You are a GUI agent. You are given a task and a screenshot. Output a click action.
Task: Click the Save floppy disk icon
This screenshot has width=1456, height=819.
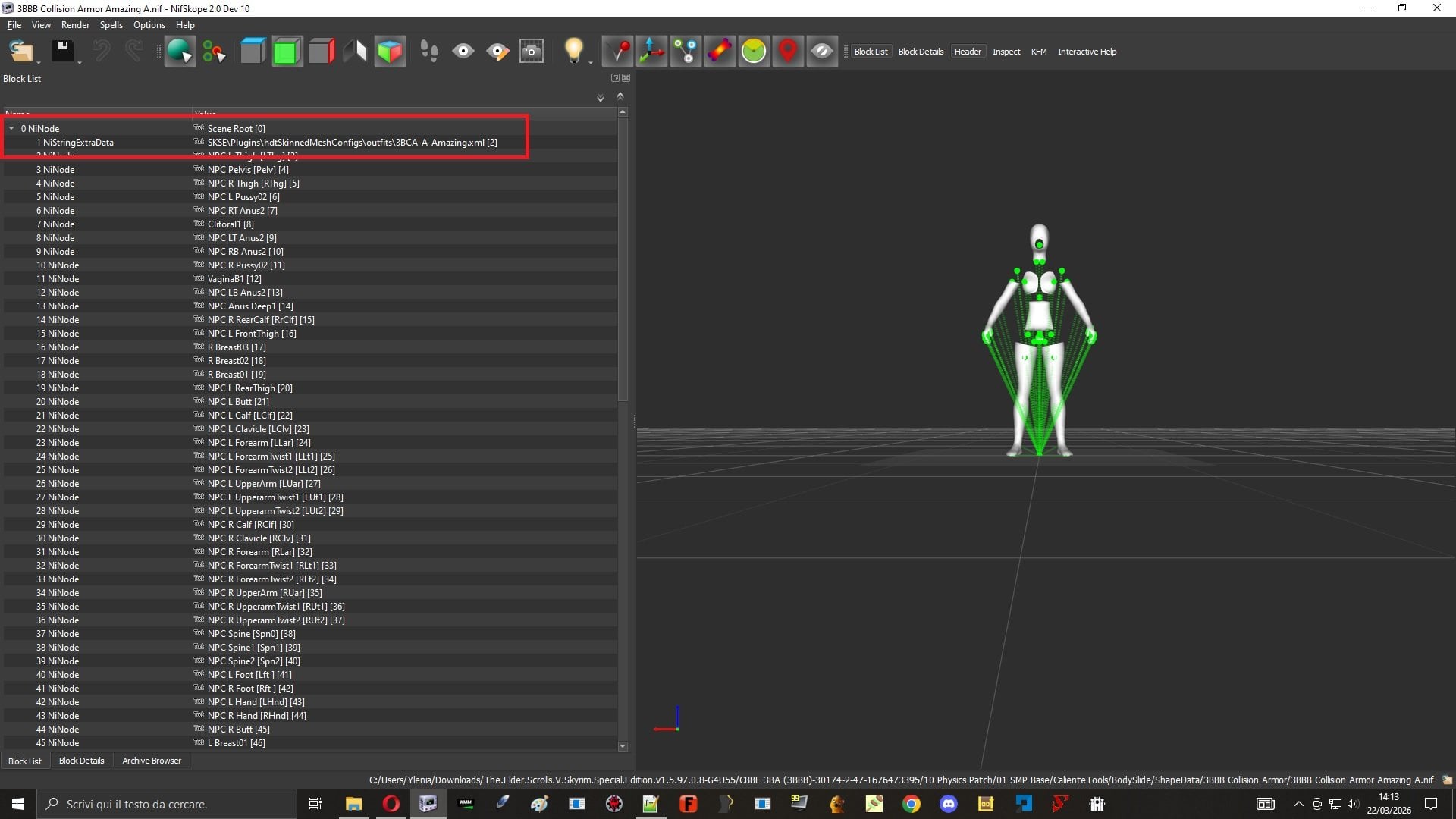pos(62,52)
